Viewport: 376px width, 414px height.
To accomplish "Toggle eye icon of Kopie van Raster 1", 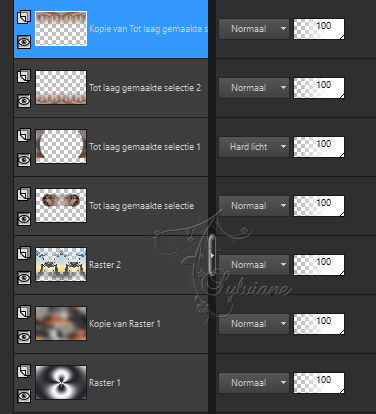I will (24, 337).
